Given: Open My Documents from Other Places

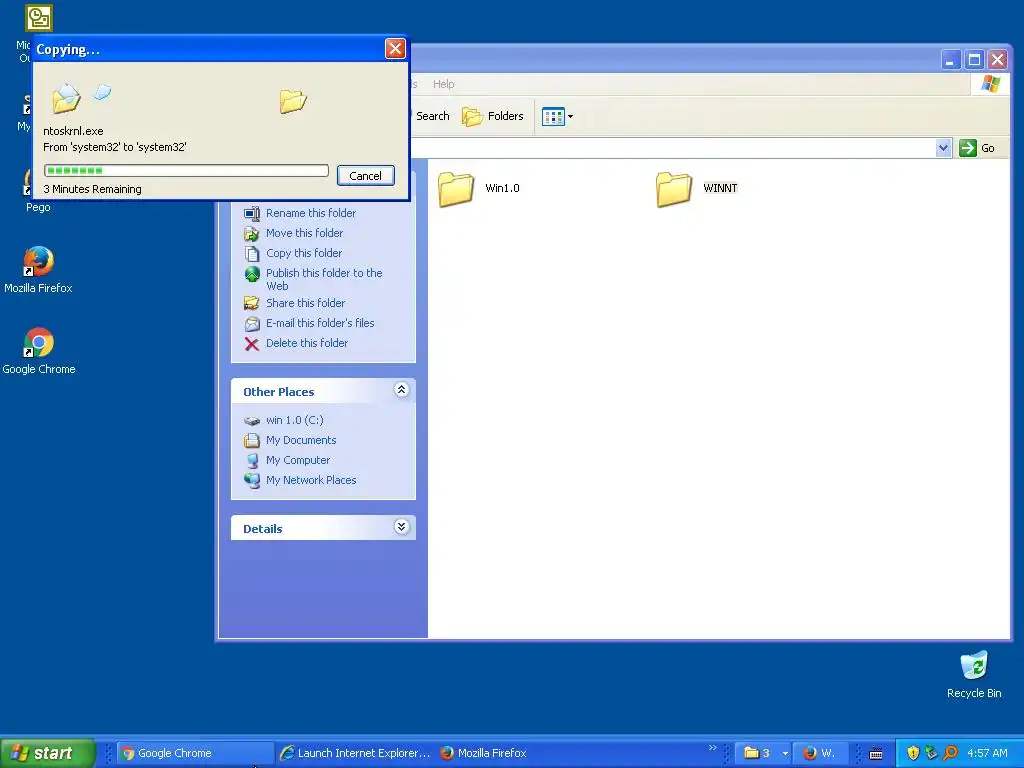Looking at the screenshot, I should pos(301,440).
